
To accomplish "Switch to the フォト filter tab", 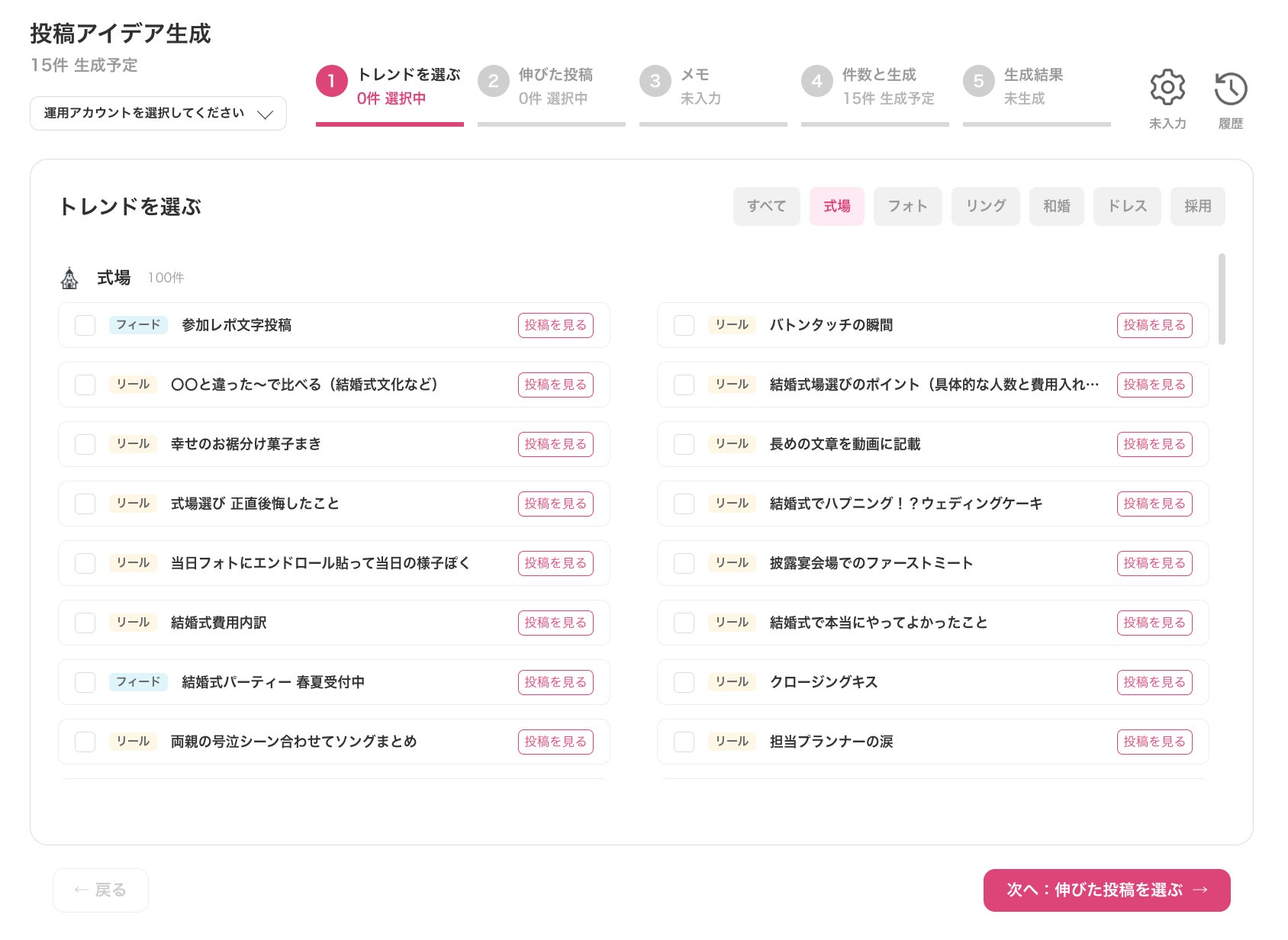I will pyautogui.click(x=908, y=206).
